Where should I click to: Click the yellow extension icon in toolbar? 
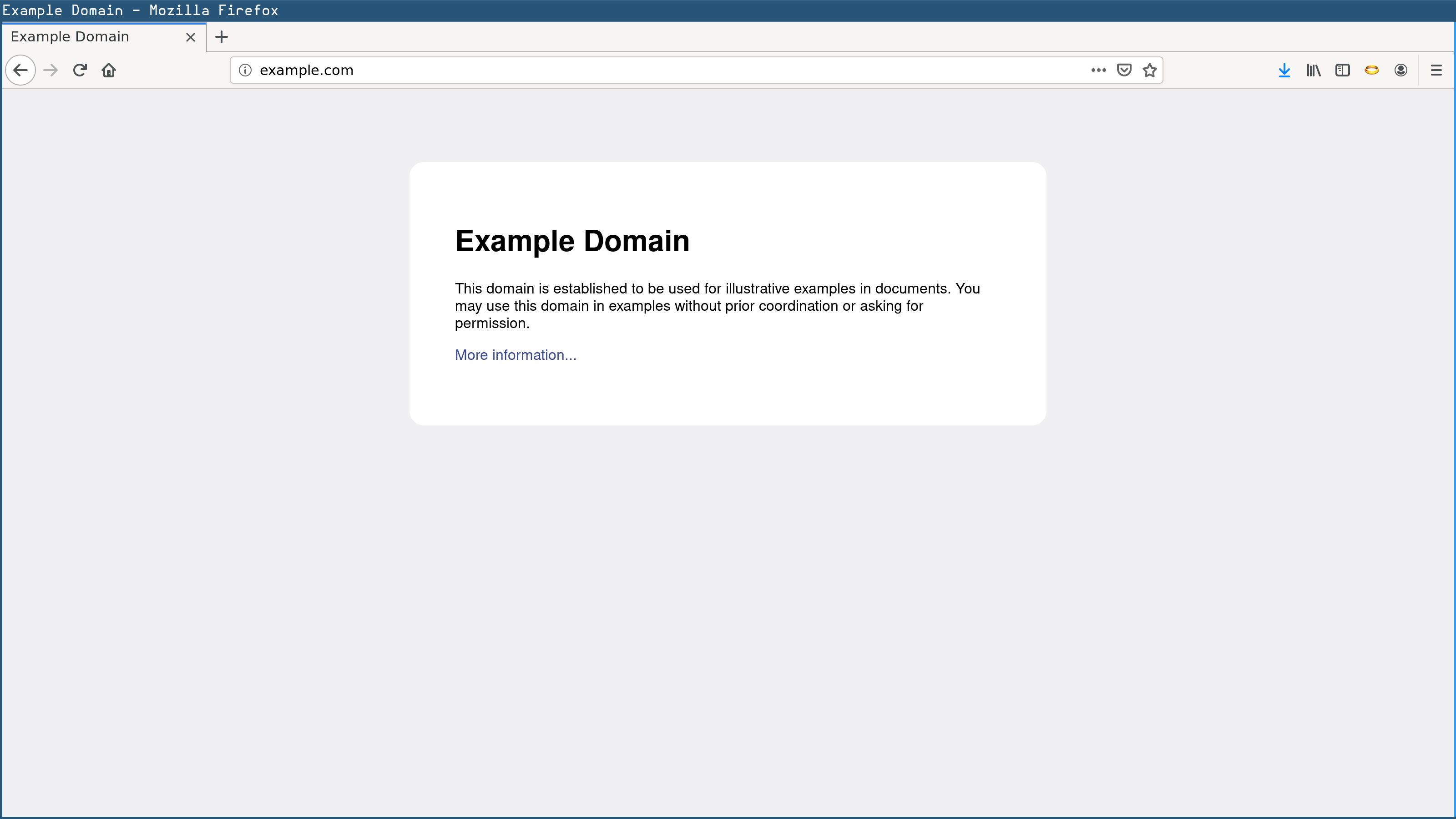click(1371, 70)
